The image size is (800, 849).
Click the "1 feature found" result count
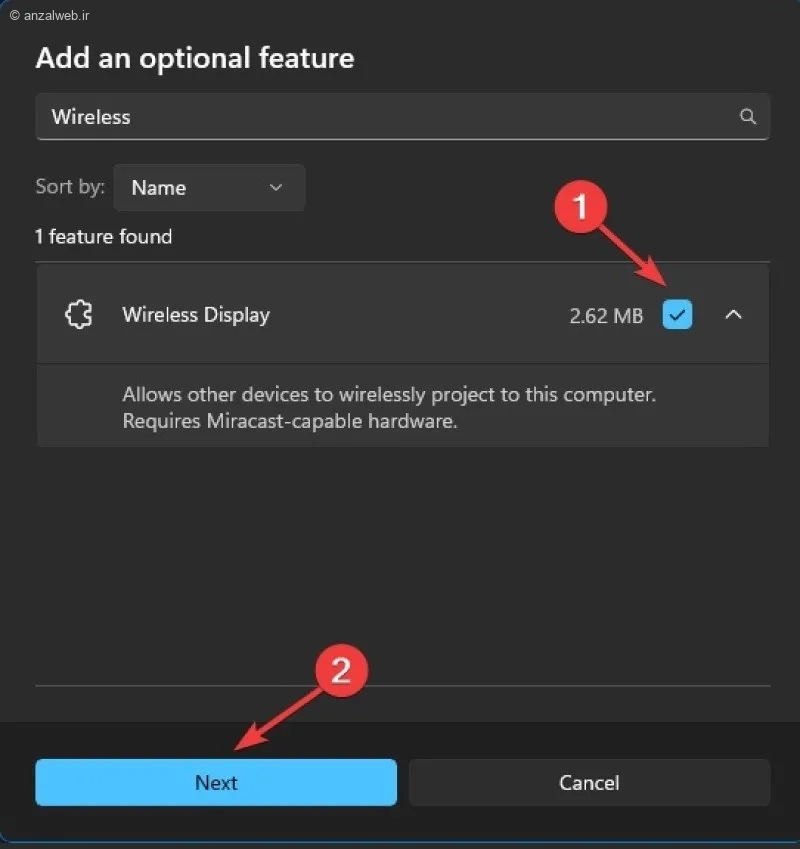(x=103, y=237)
